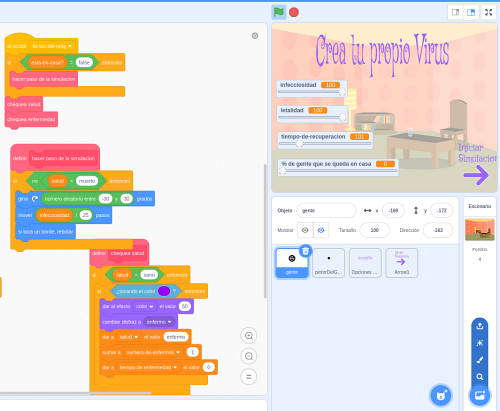
Task: Open the color effect dropdown in the looks block
Action: (x=144, y=306)
